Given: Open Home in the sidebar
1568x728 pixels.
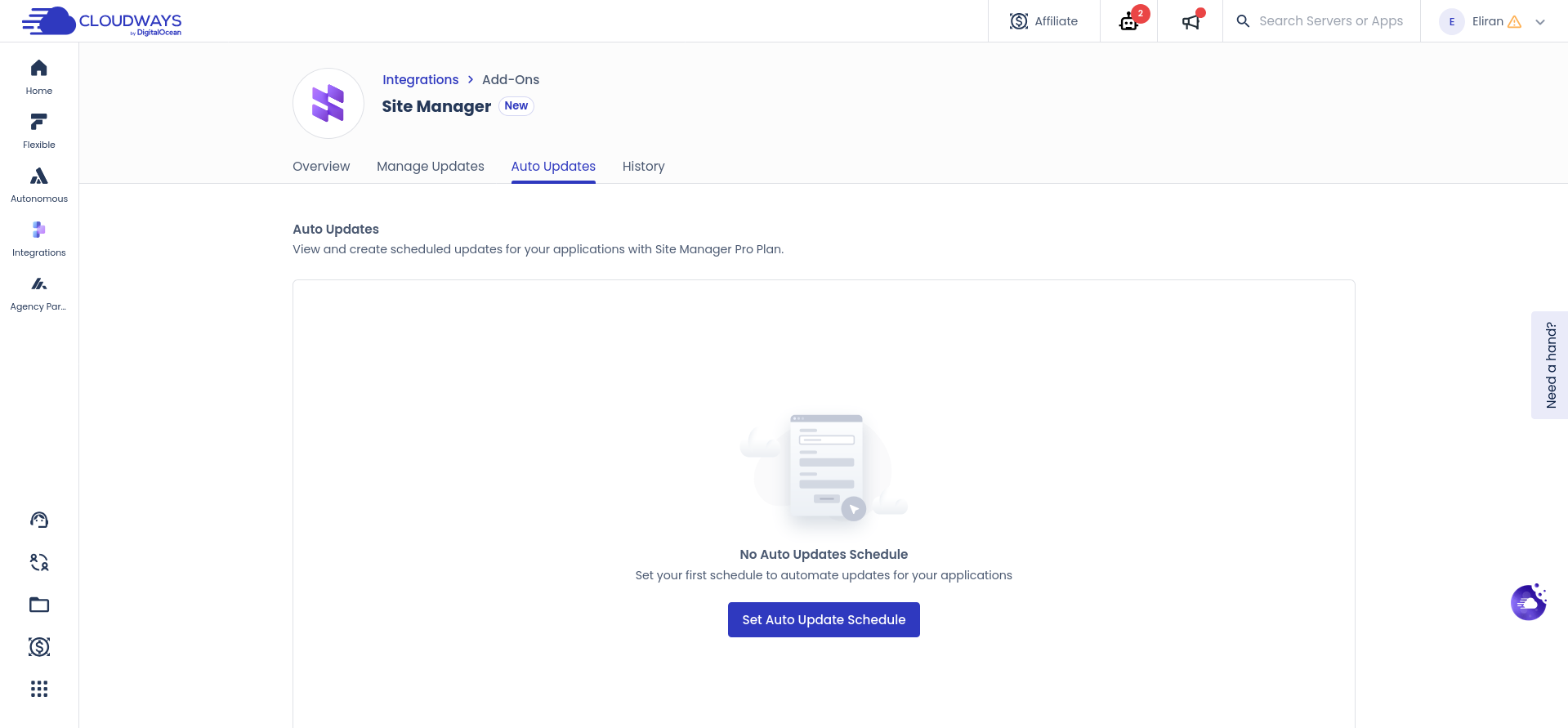Looking at the screenshot, I should 39,78.
